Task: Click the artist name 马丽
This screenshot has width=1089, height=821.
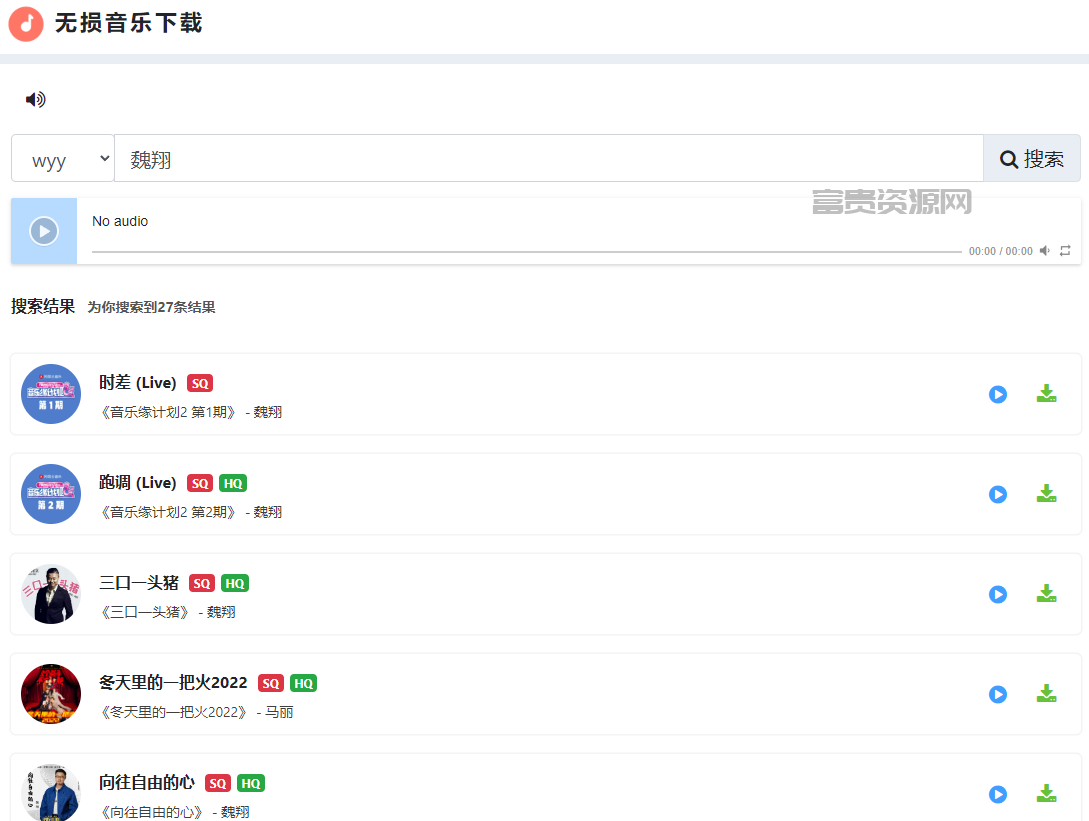Action: [279, 713]
